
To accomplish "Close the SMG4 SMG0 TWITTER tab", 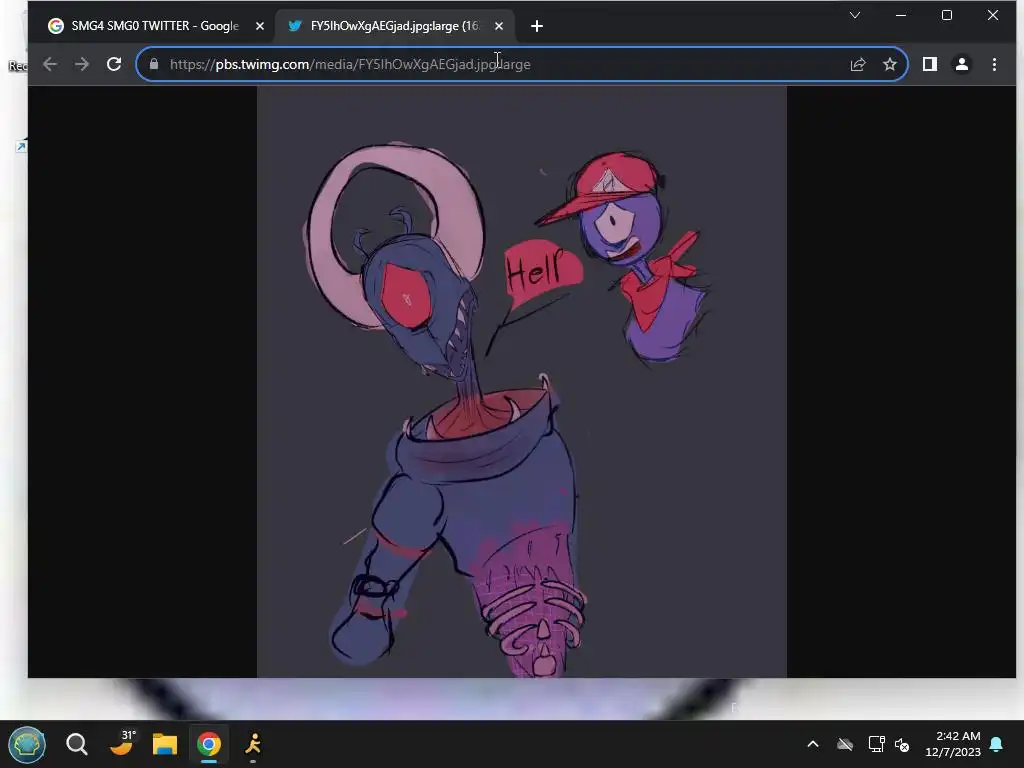I will [260, 26].
